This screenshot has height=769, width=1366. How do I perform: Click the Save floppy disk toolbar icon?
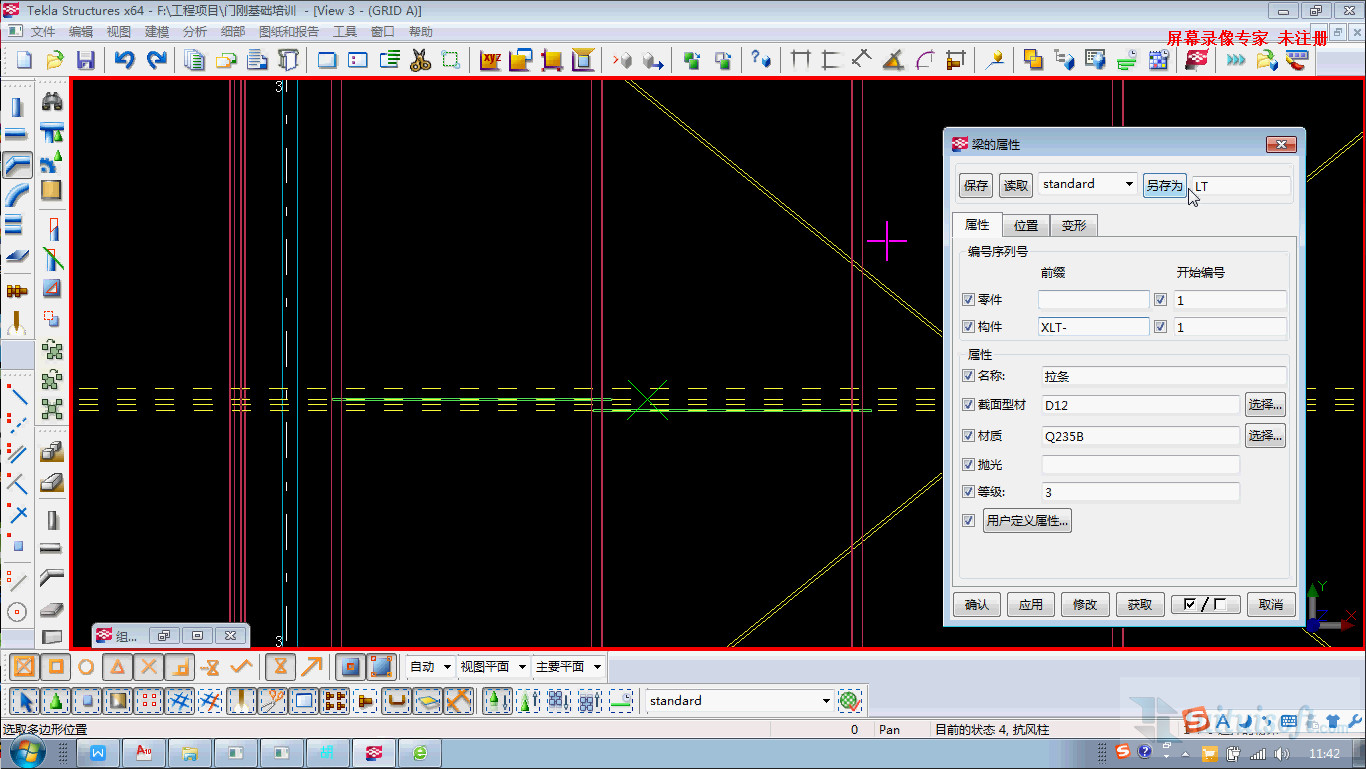pos(85,60)
